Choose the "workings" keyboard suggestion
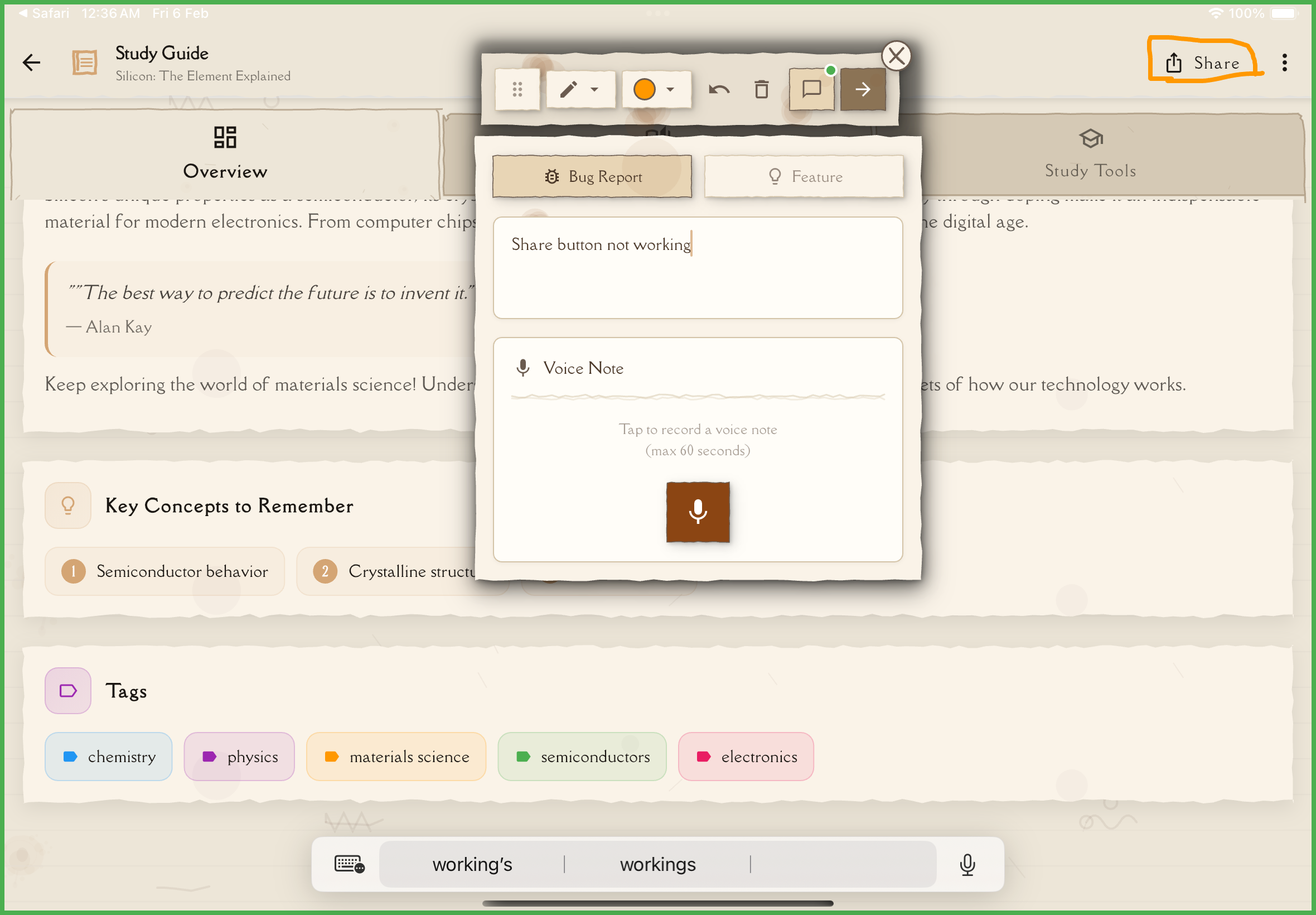1316x915 pixels. pyautogui.click(x=657, y=865)
